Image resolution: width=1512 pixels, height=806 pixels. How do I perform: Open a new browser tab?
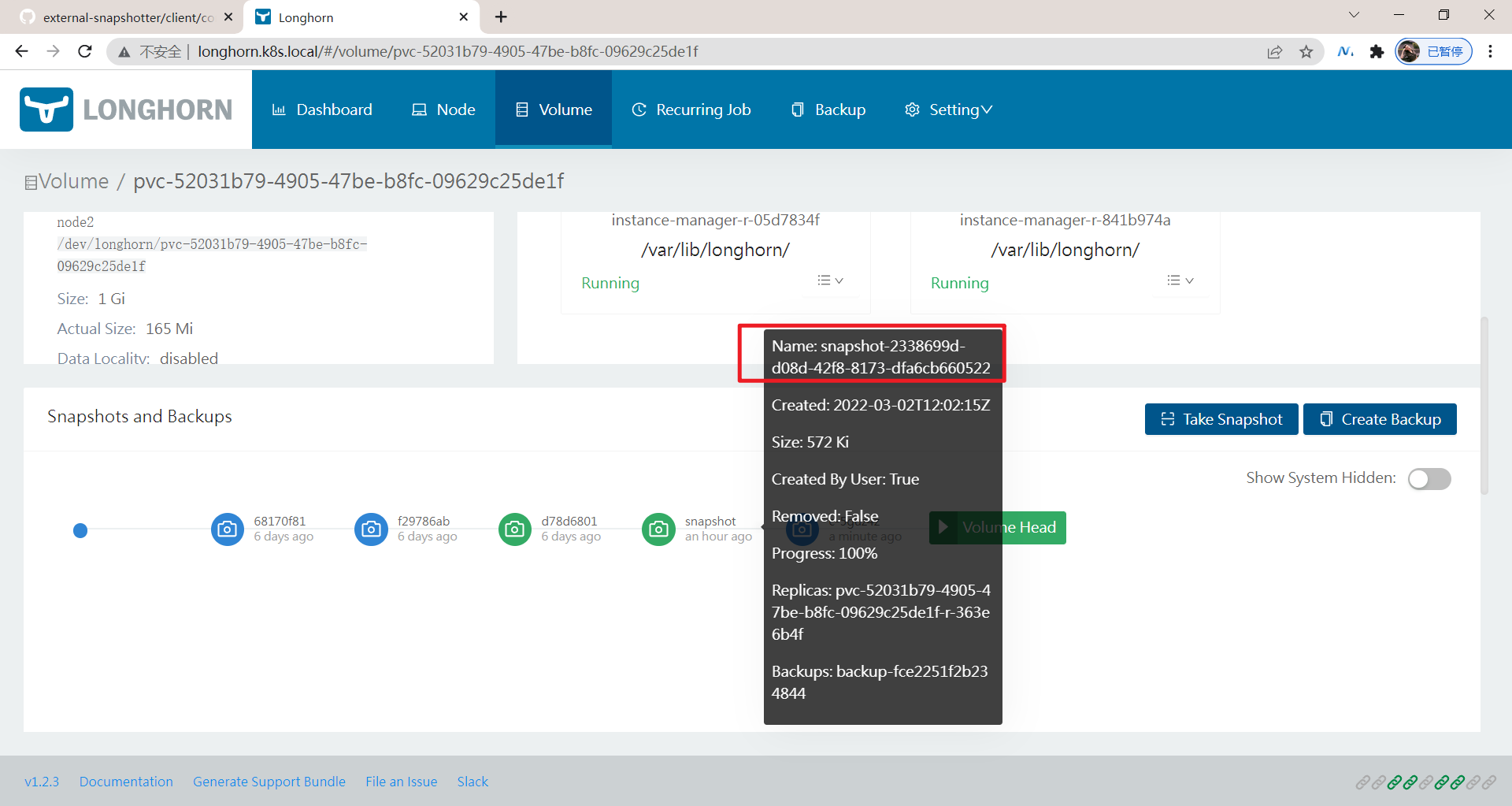pyautogui.click(x=501, y=17)
